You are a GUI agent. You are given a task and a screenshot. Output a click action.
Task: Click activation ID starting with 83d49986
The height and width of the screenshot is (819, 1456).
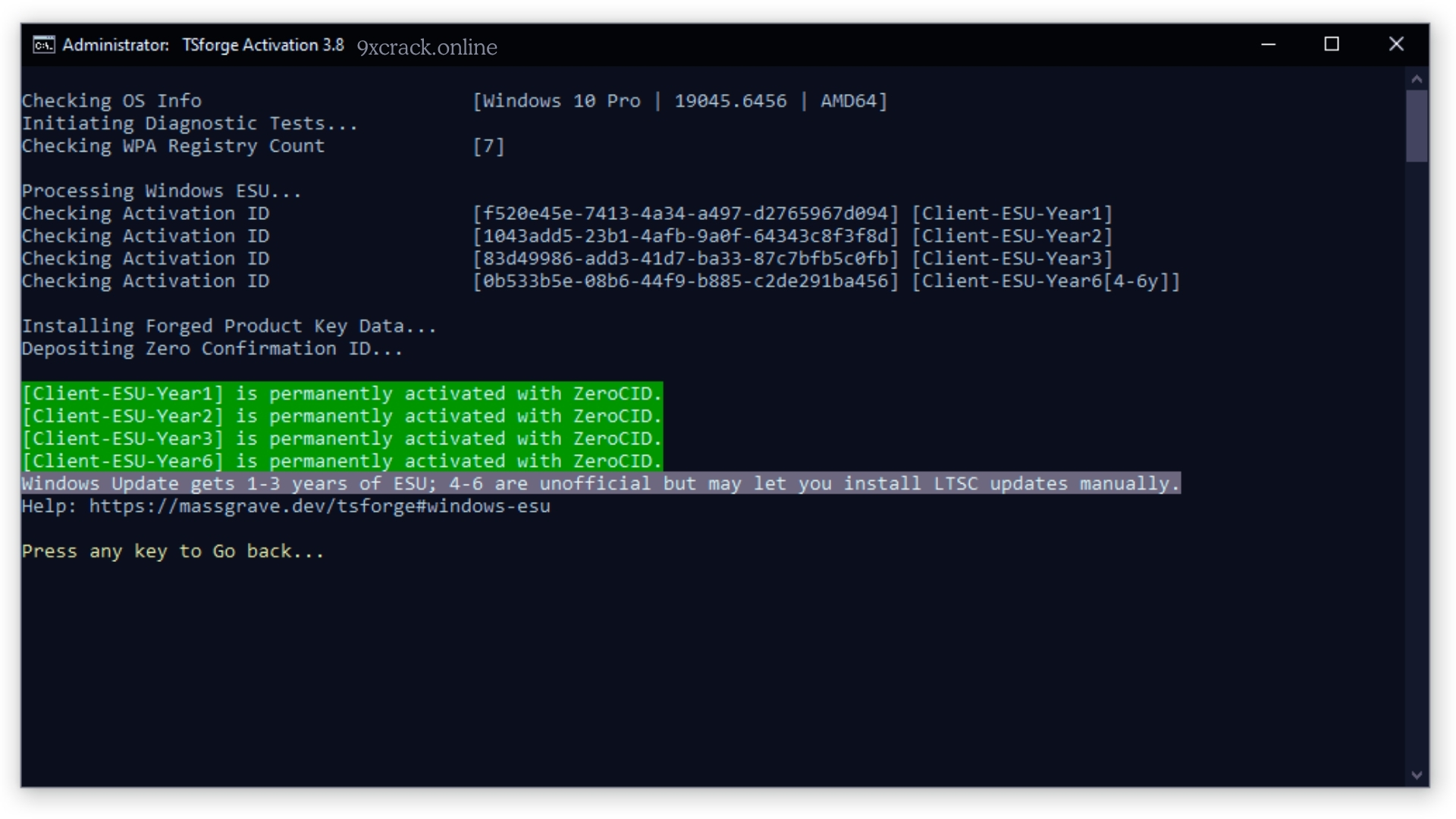686,259
